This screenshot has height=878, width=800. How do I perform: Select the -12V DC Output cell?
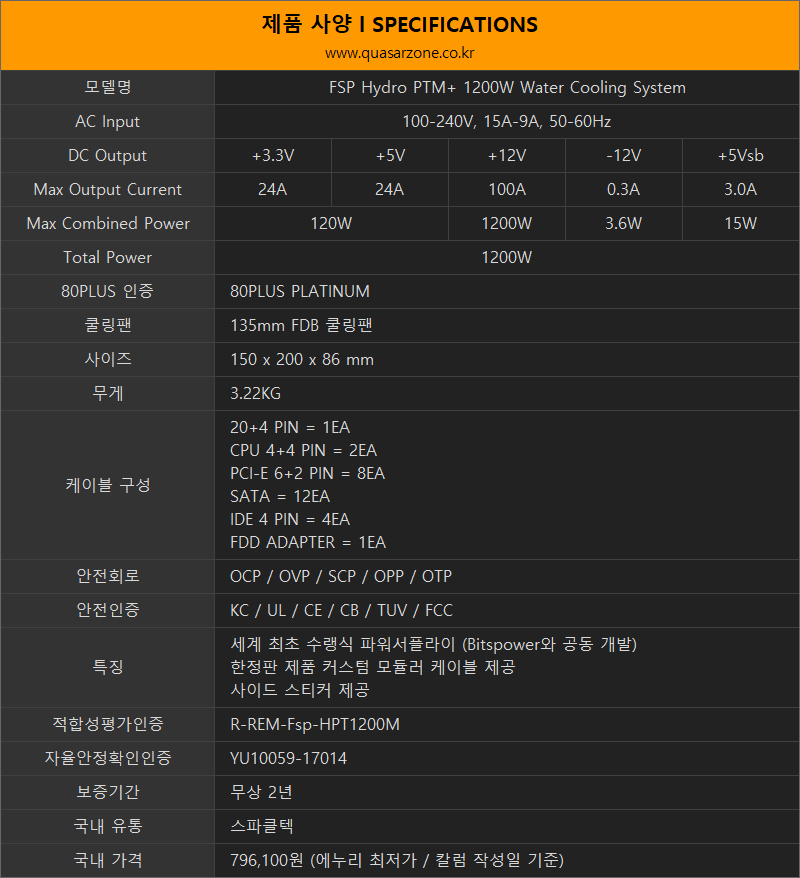tap(623, 156)
